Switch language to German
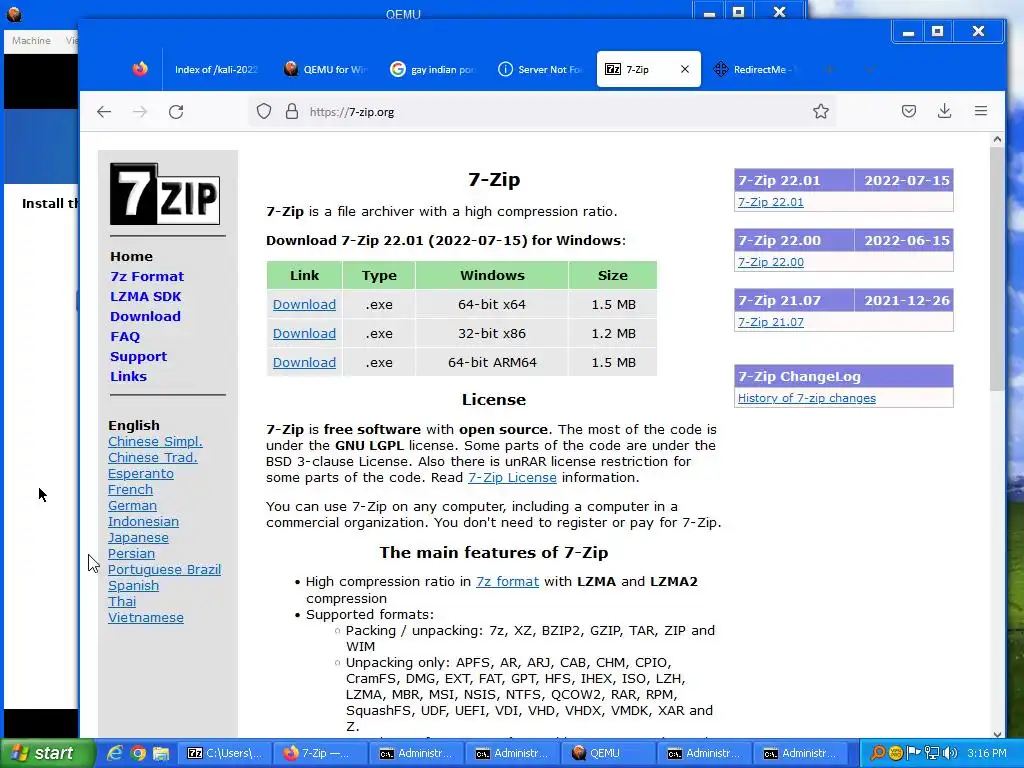 coord(133,505)
